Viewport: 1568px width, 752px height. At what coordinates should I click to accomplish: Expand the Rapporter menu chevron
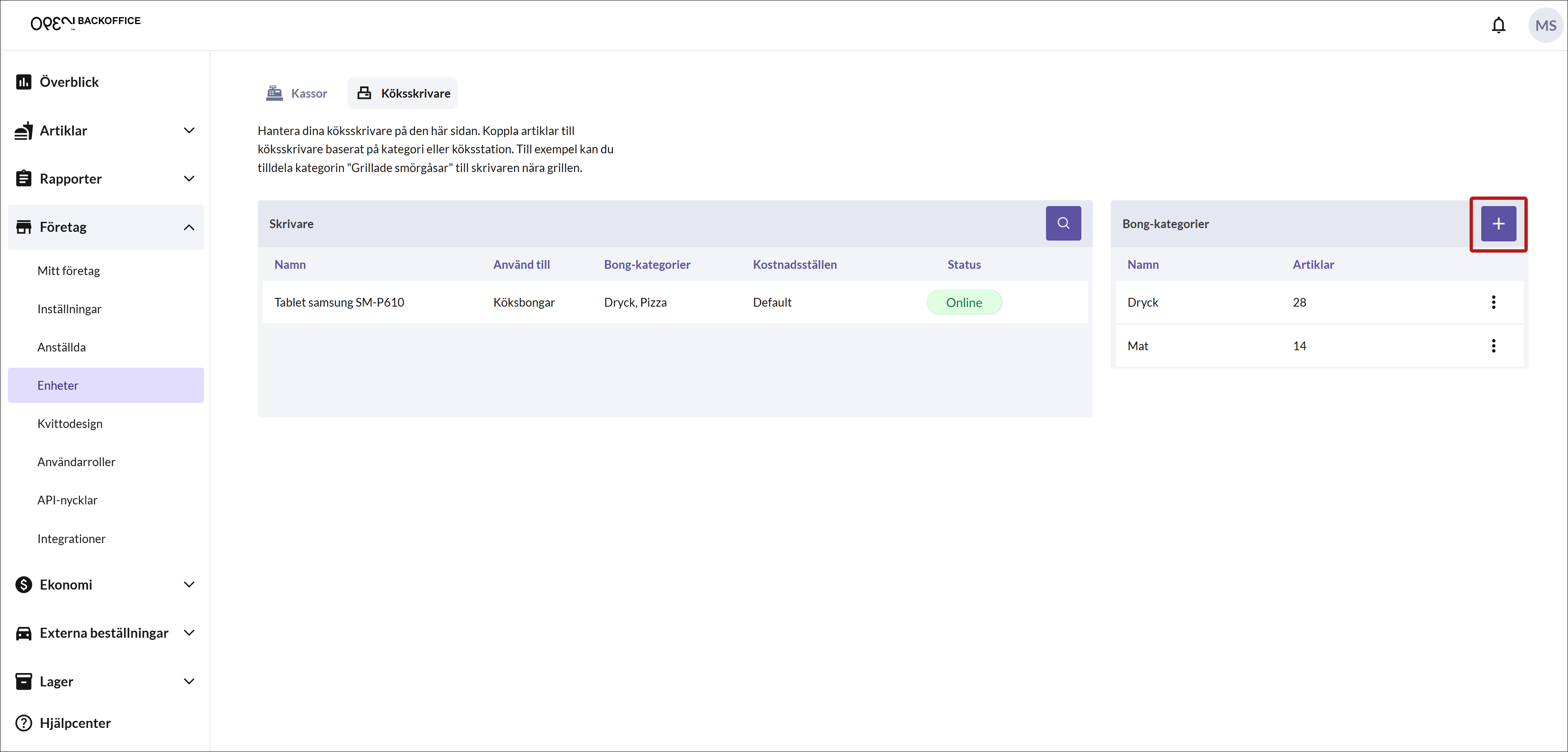click(x=189, y=178)
